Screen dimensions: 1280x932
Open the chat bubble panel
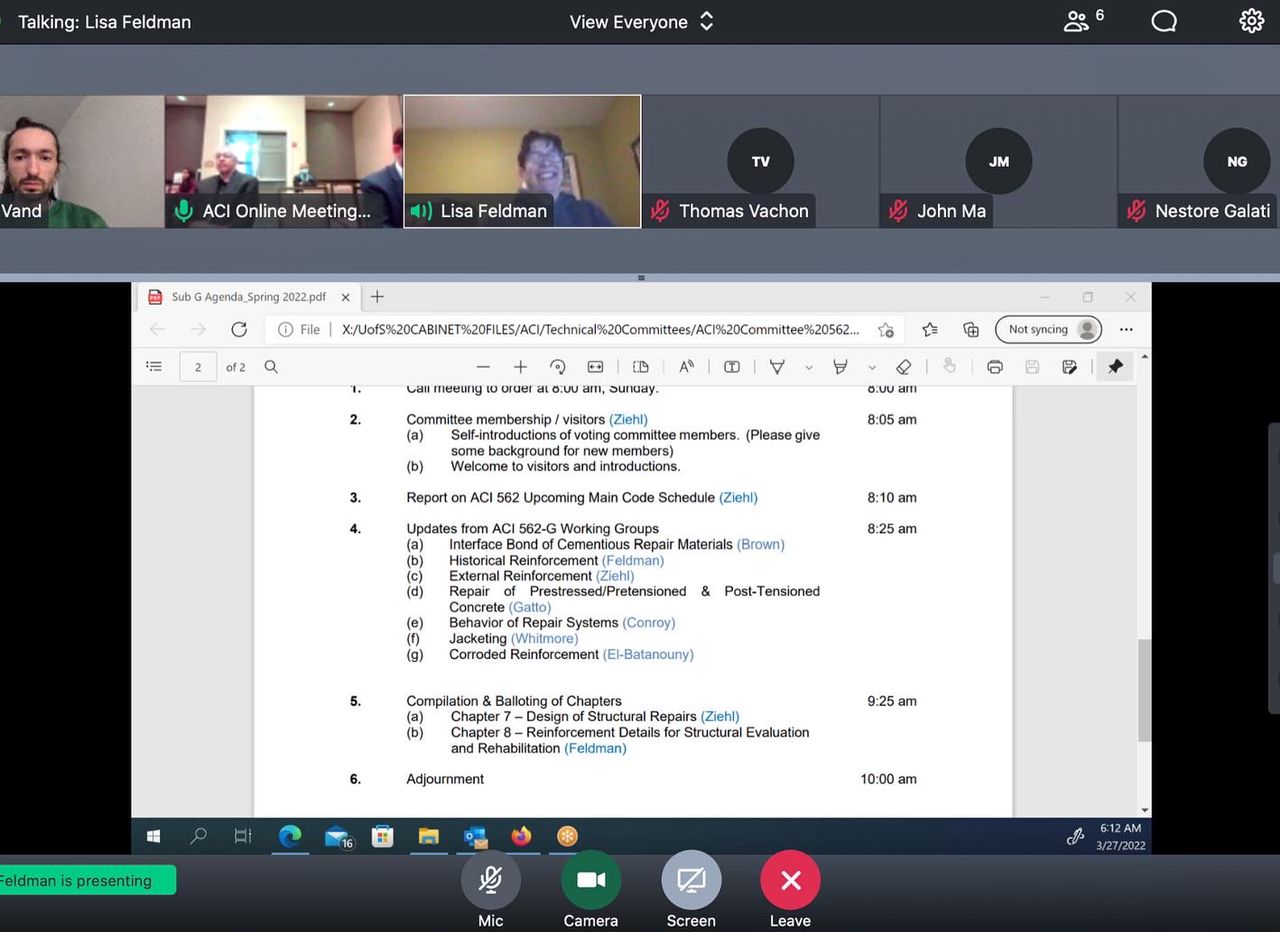pyautogui.click(x=1164, y=21)
